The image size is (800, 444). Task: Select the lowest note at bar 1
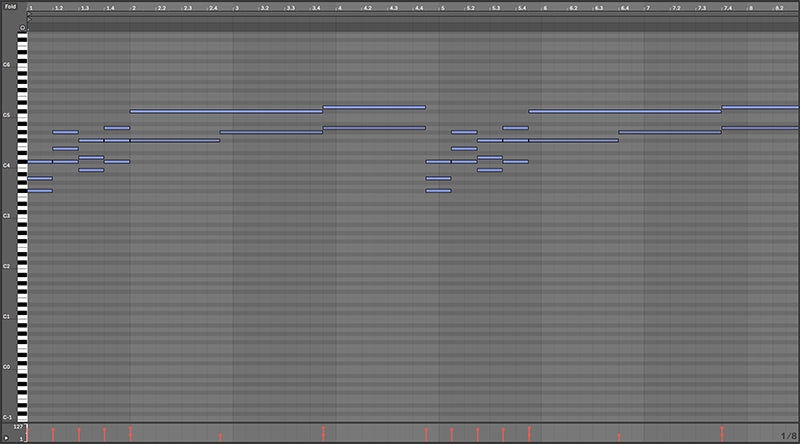[x=40, y=191]
